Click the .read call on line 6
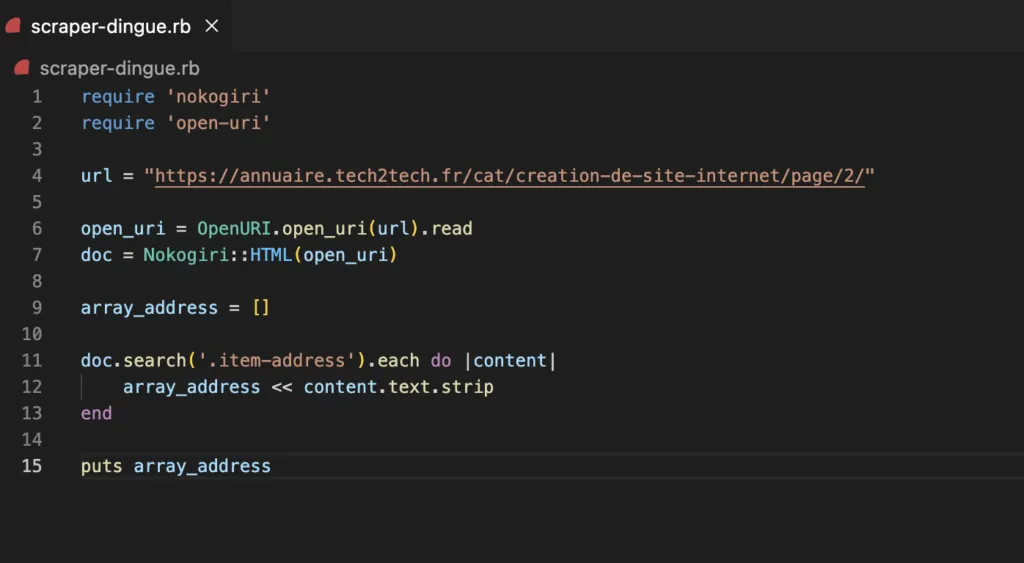Screen dimensions: 1024x563 pyautogui.click(x=448, y=229)
